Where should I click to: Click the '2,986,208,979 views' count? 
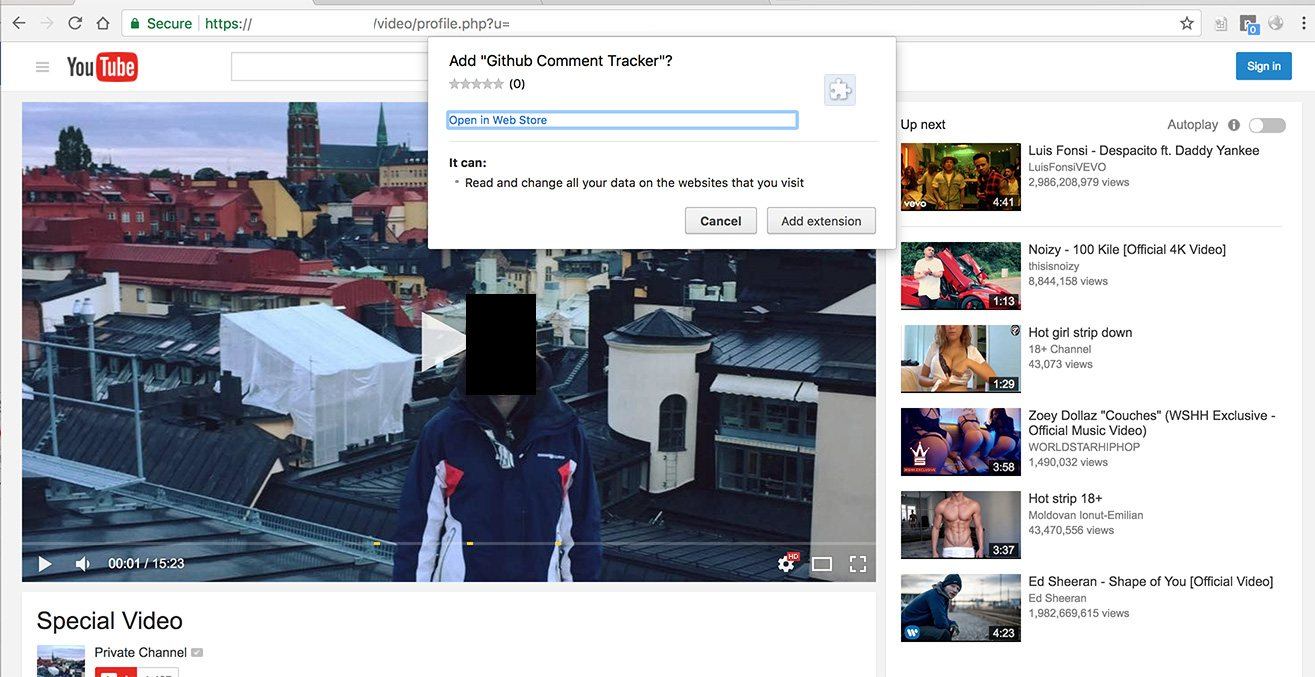pos(1079,182)
